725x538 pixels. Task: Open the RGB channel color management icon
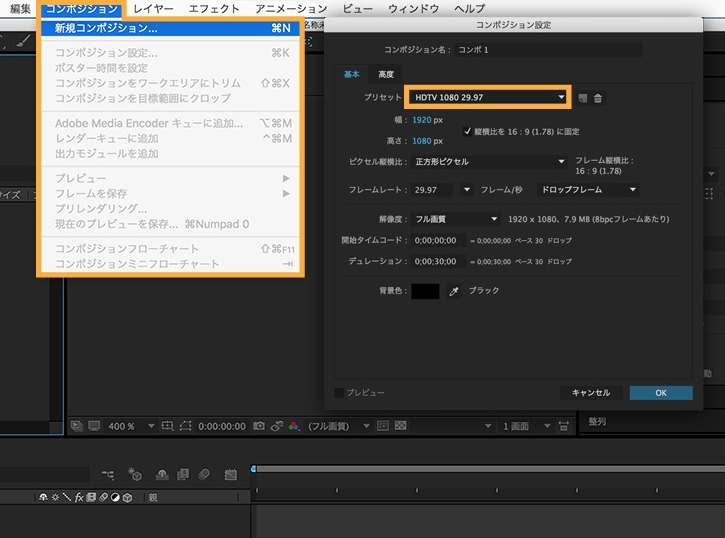click(294, 426)
